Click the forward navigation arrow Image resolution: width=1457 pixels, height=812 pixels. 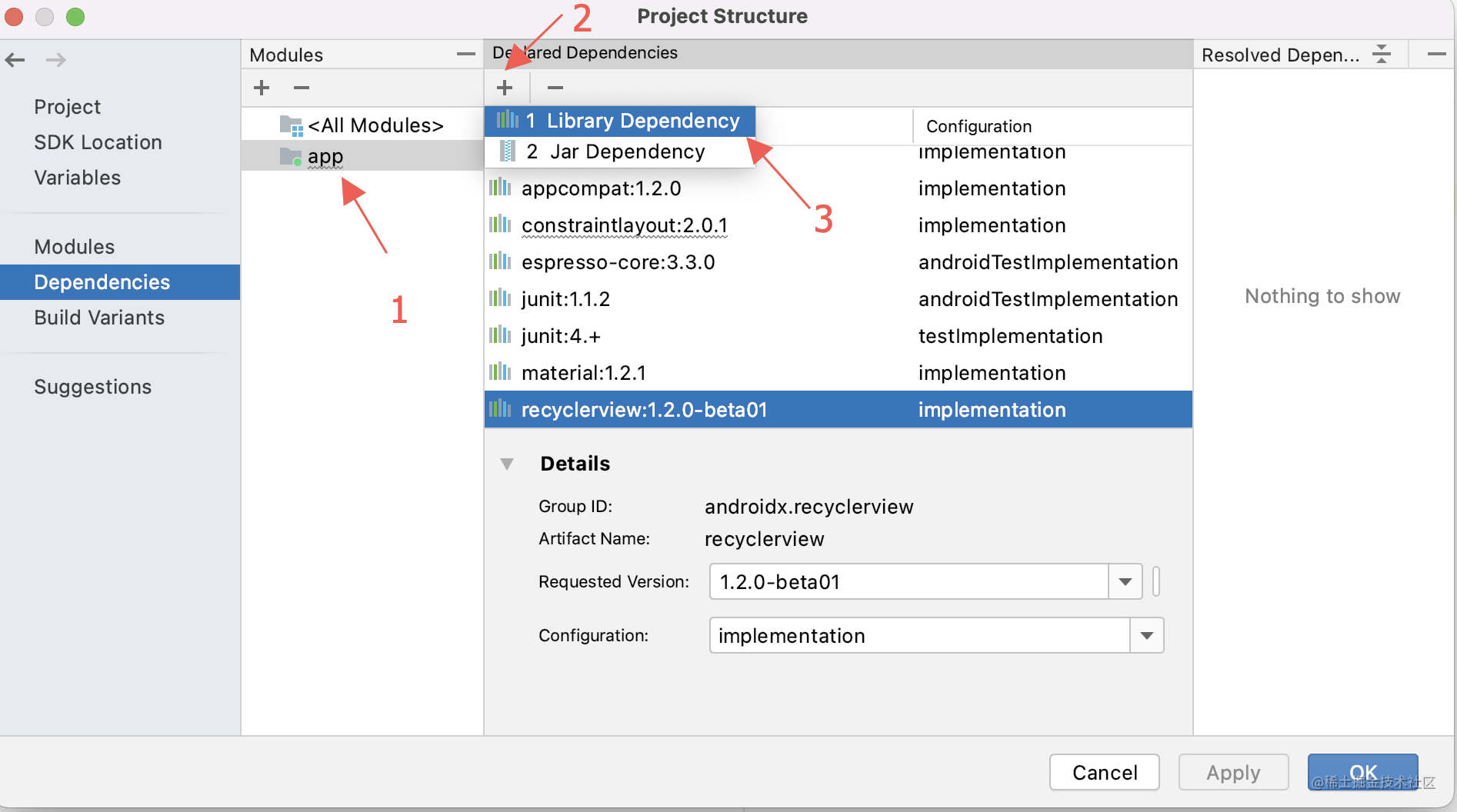click(x=56, y=59)
